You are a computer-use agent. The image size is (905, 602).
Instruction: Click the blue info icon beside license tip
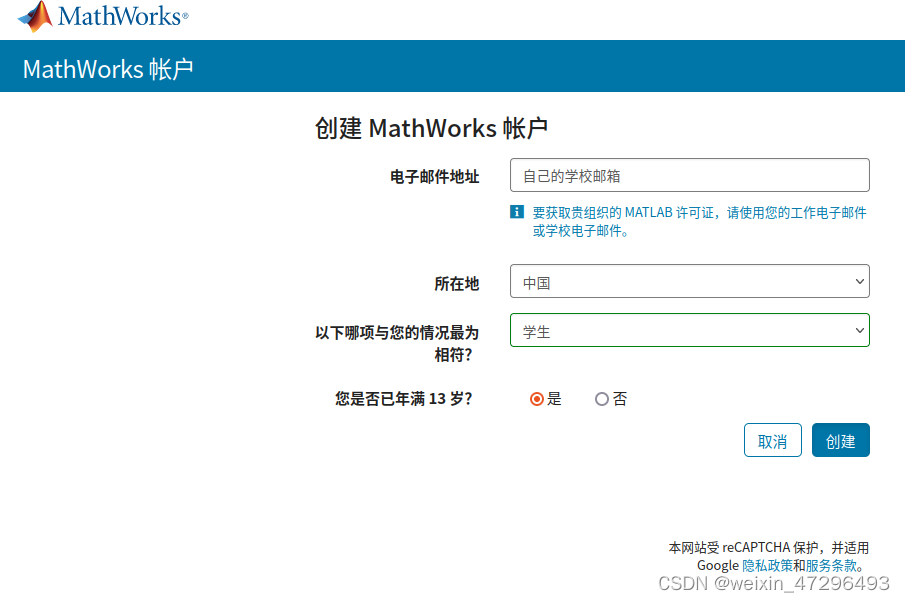point(516,212)
